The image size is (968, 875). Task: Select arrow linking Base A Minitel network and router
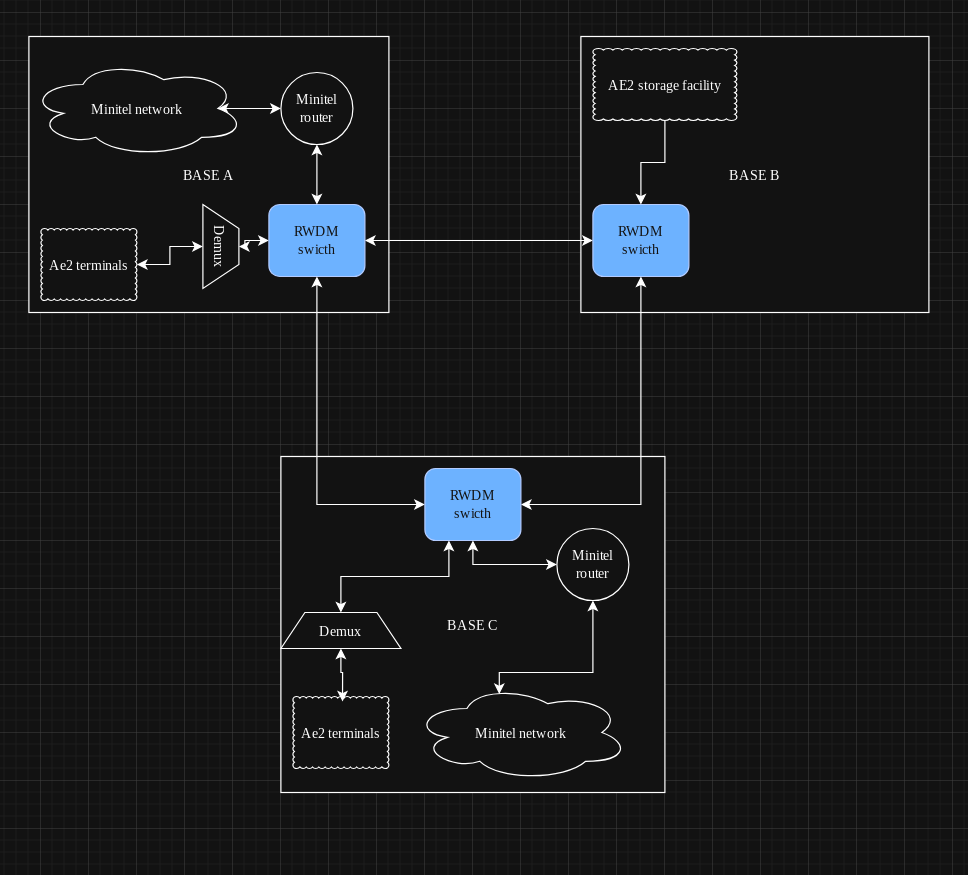pos(248,108)
